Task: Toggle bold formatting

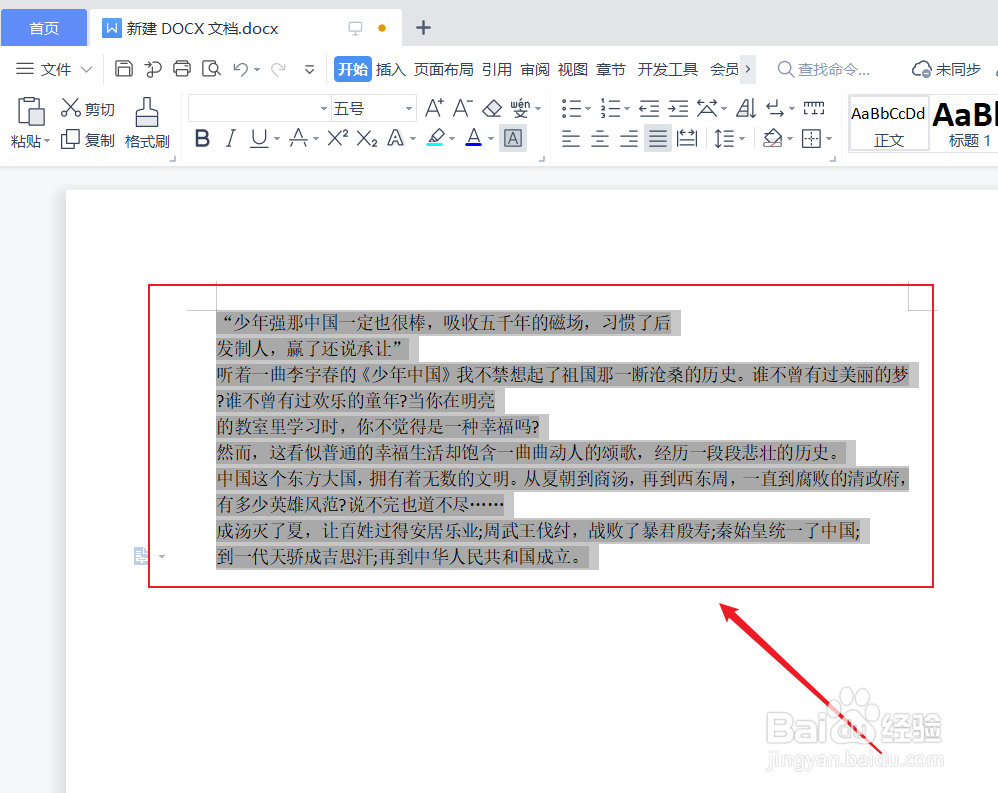Action: (x=203, y=138)
